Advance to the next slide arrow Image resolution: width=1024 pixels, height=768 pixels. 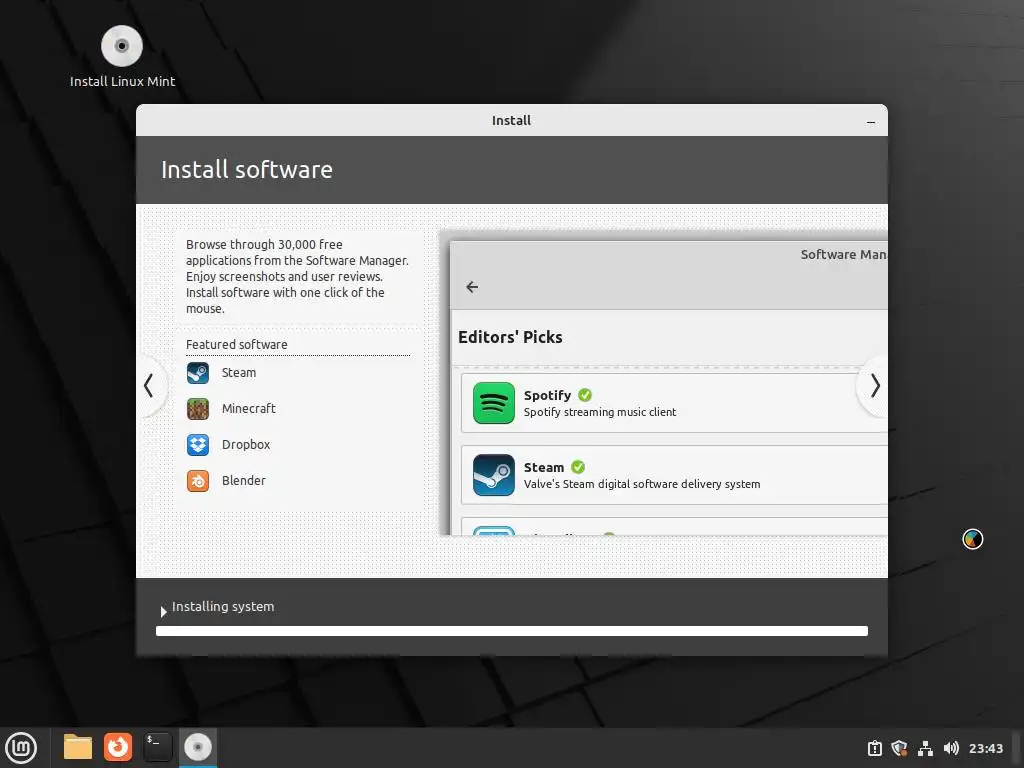[875, 385]
